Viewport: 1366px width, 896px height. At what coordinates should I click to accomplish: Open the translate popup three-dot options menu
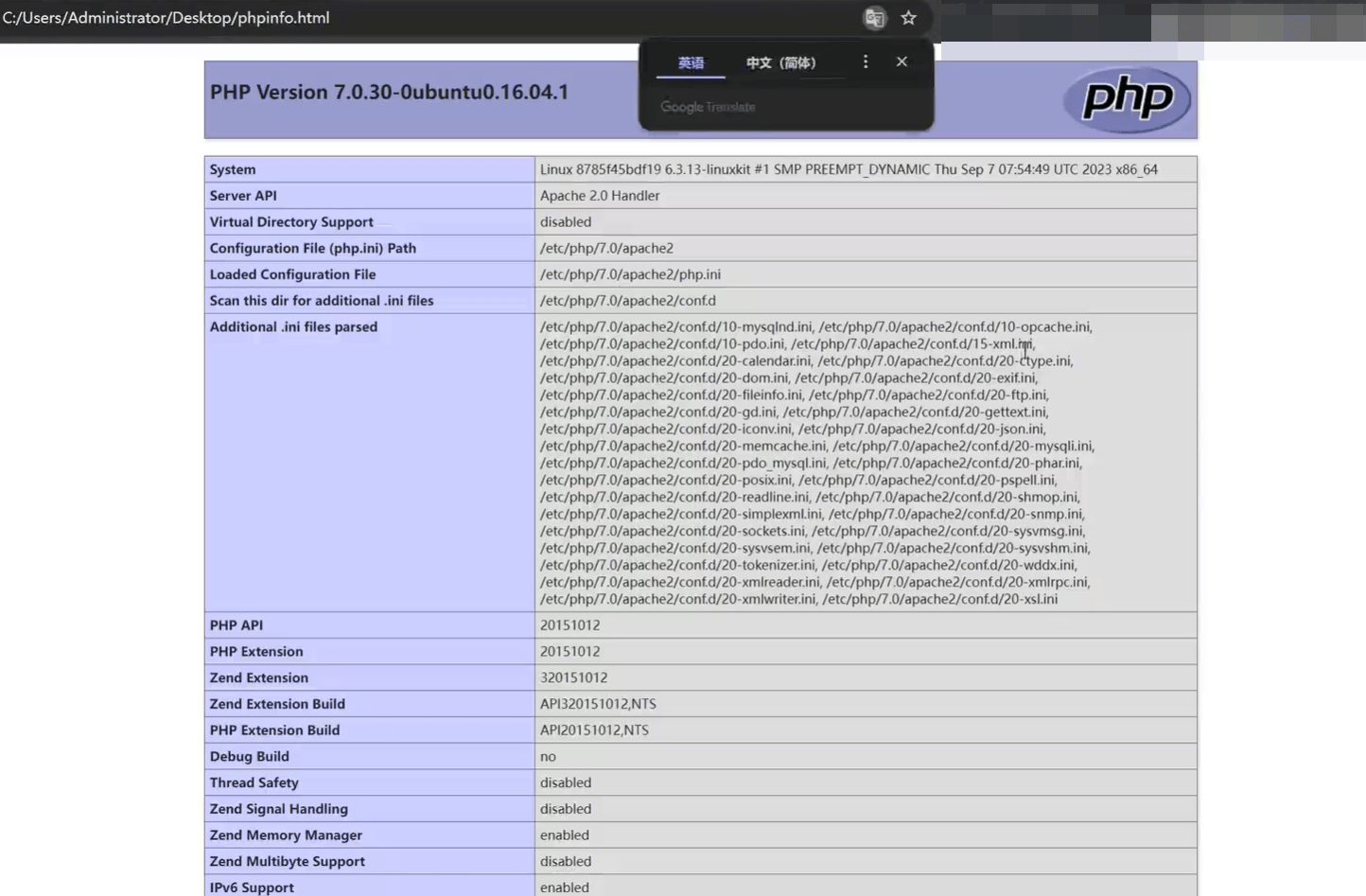point(865,61)
